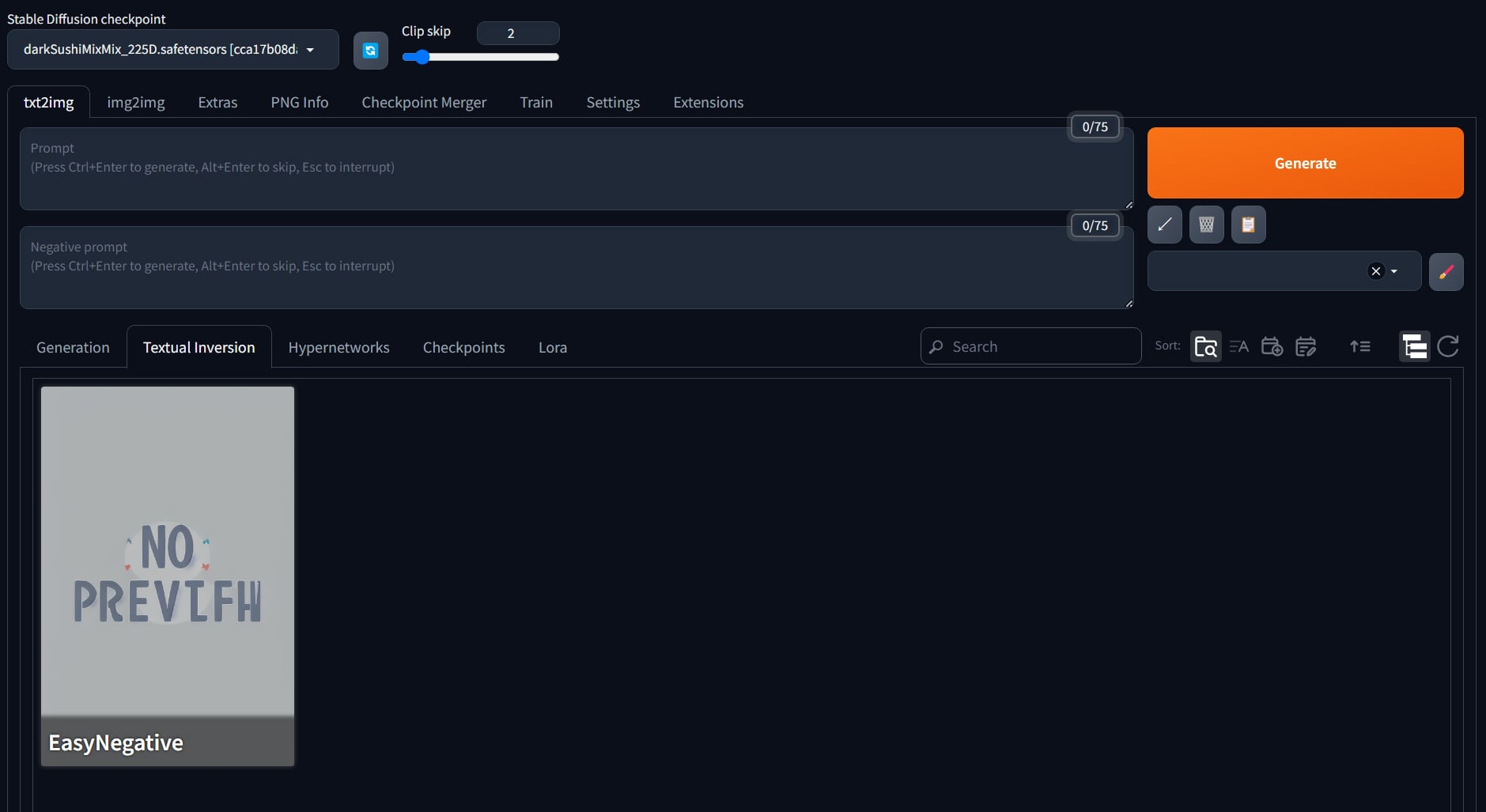Click the orange Generate button
This screenshot has height=812, width=1486.
coord(1305,163)
